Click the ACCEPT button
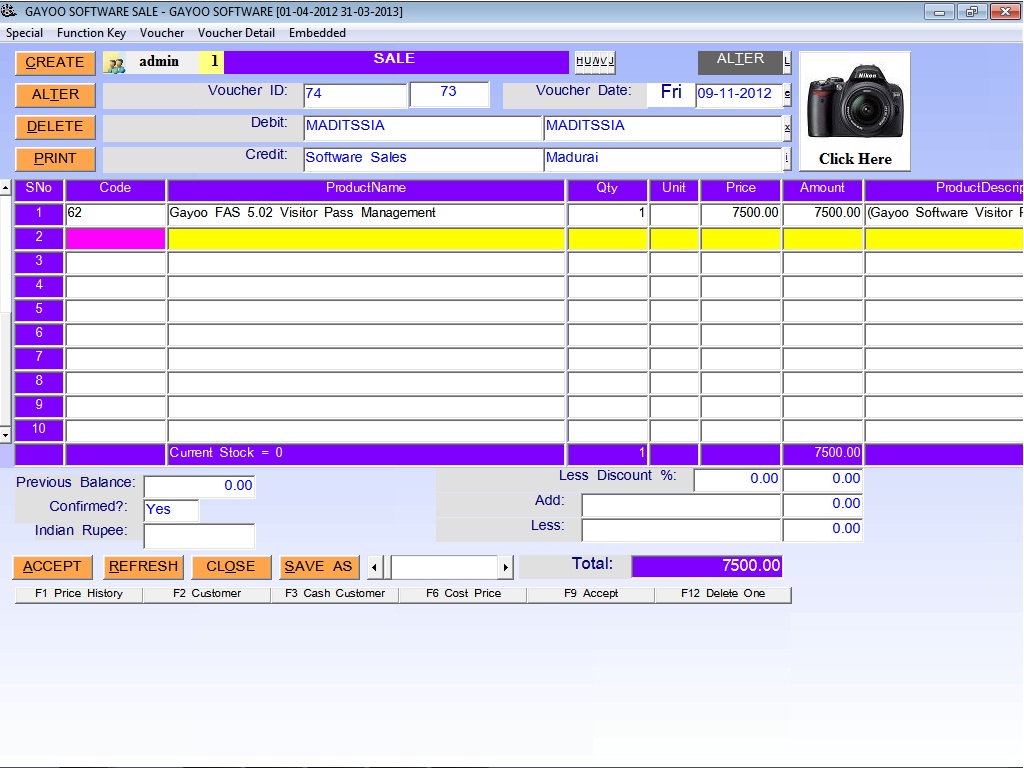 point(52,567)
